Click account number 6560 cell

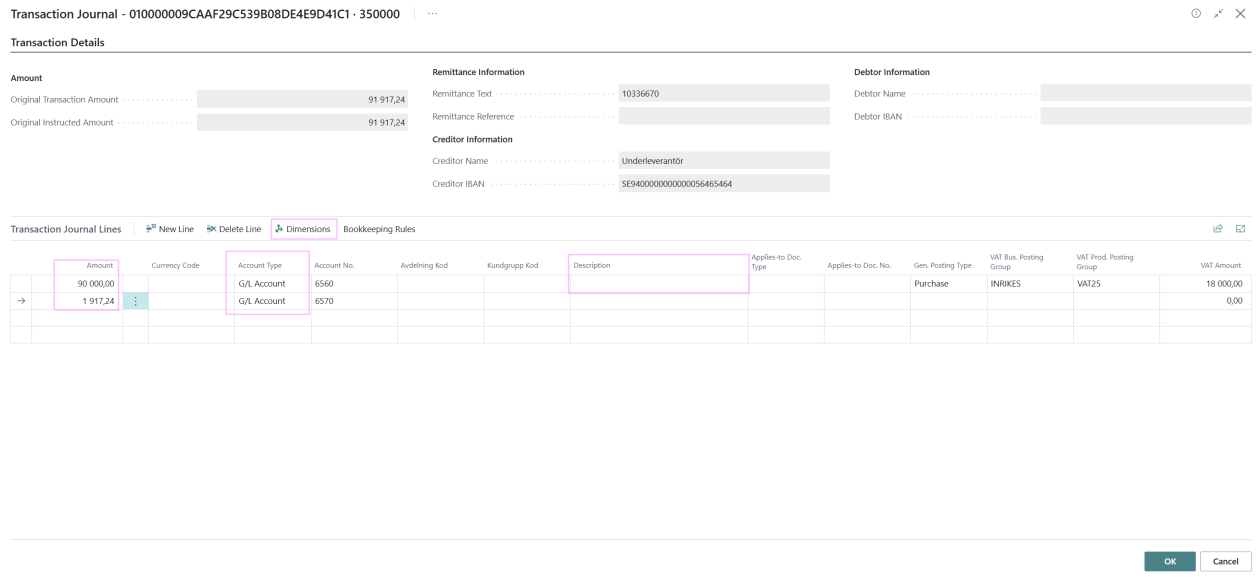coord(354,284)
